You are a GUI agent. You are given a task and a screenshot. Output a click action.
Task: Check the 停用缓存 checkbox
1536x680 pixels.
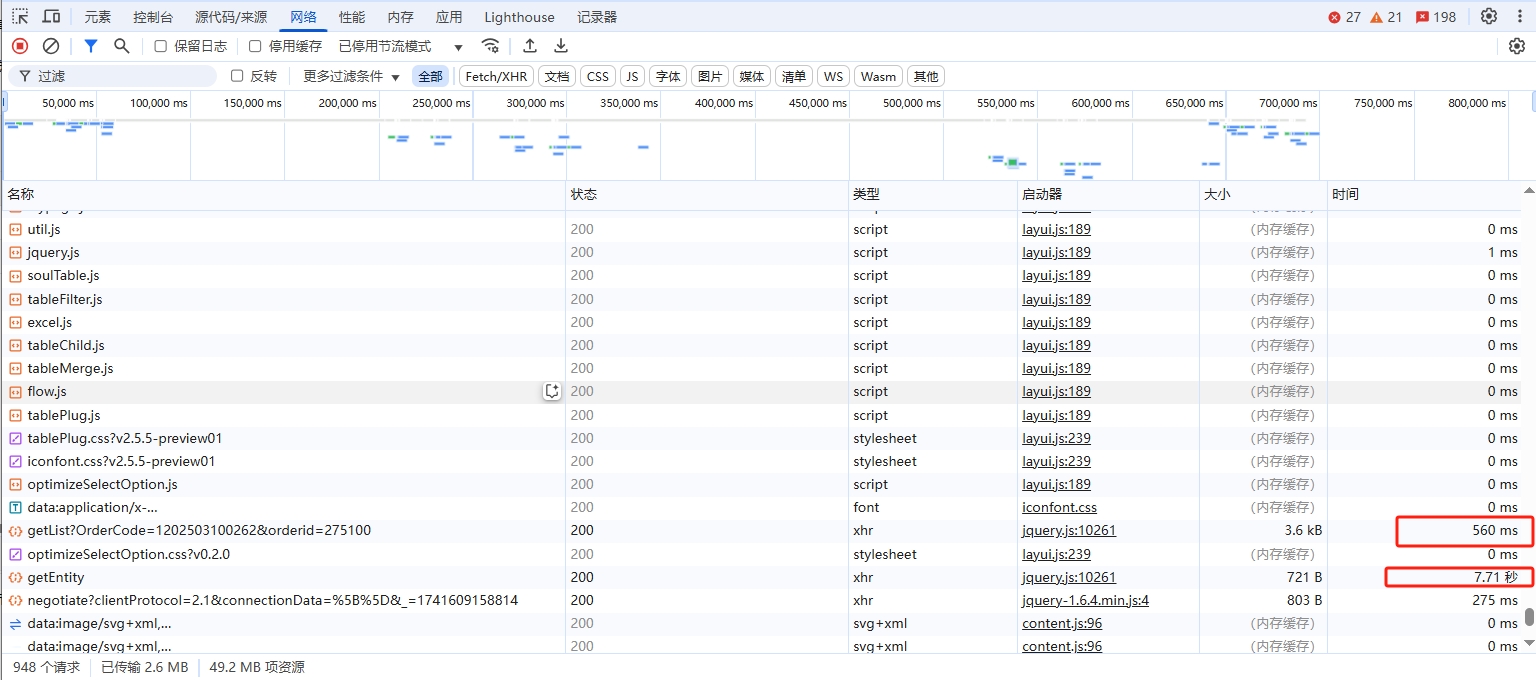point(255,46)
